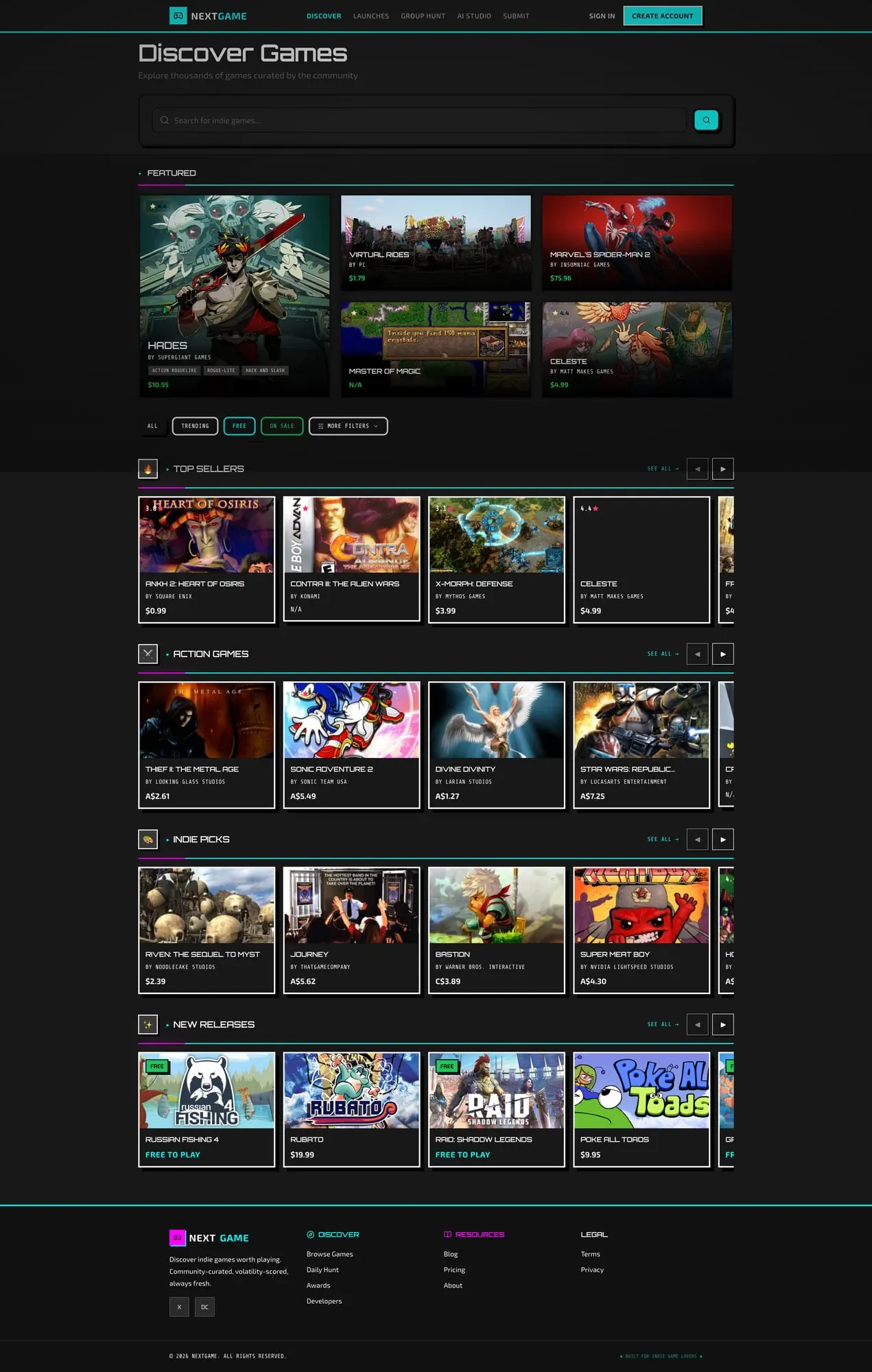Image resolution: width=872 pixels, height=1372 pixels.
Task: Click the Indie Picks palette icon
Action: (x=148, y=839)
